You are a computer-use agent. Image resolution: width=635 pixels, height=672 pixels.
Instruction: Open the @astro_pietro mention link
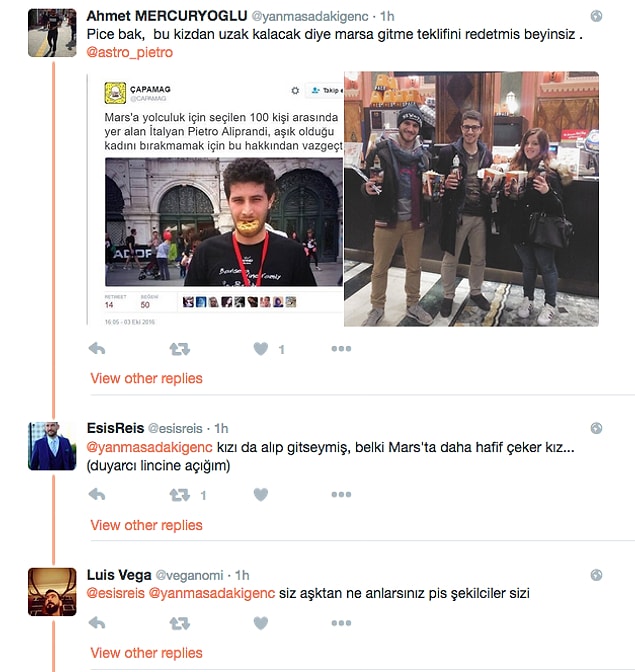(130, 52)
